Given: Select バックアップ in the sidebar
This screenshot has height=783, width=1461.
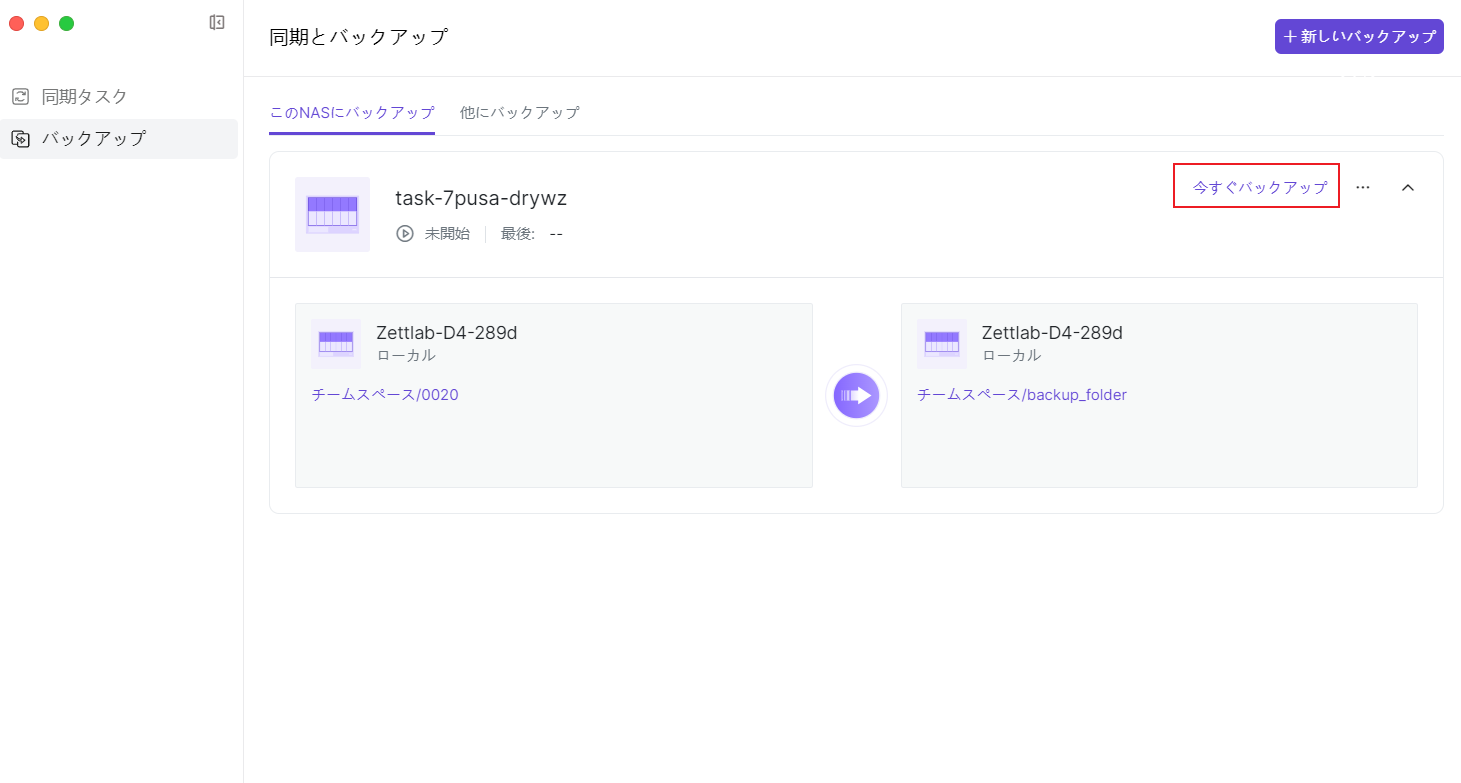Looking at the screenshot, I should tap(94, 139).
